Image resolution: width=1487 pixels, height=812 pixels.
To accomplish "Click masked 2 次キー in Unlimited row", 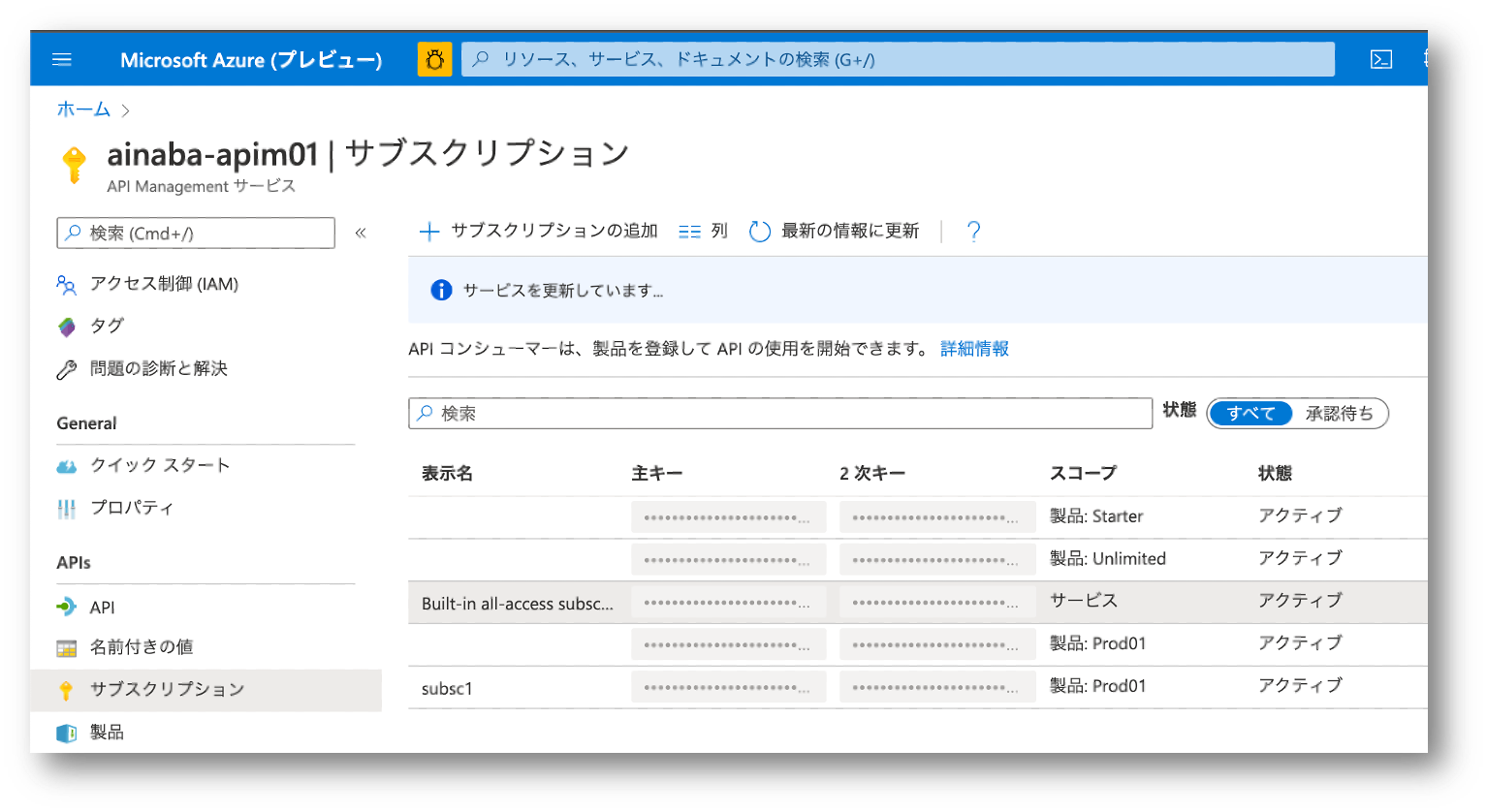I will coord(936,559).
